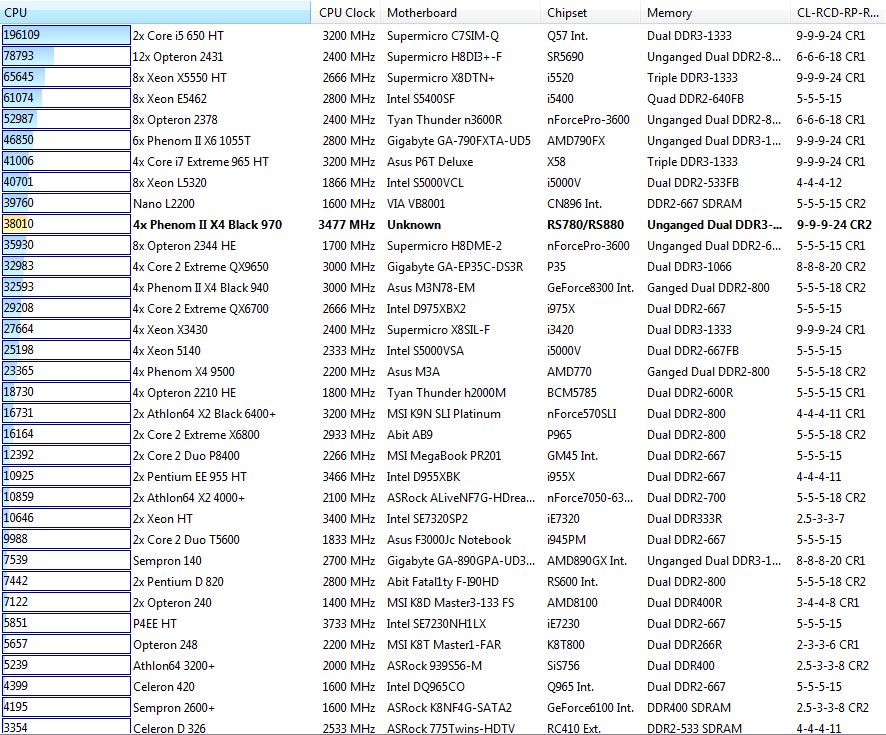This screenshot has height=735, width=886.
Task: Select the 4x Core 2 Extreme QX9650 entry
Action: tap(201, 267)
